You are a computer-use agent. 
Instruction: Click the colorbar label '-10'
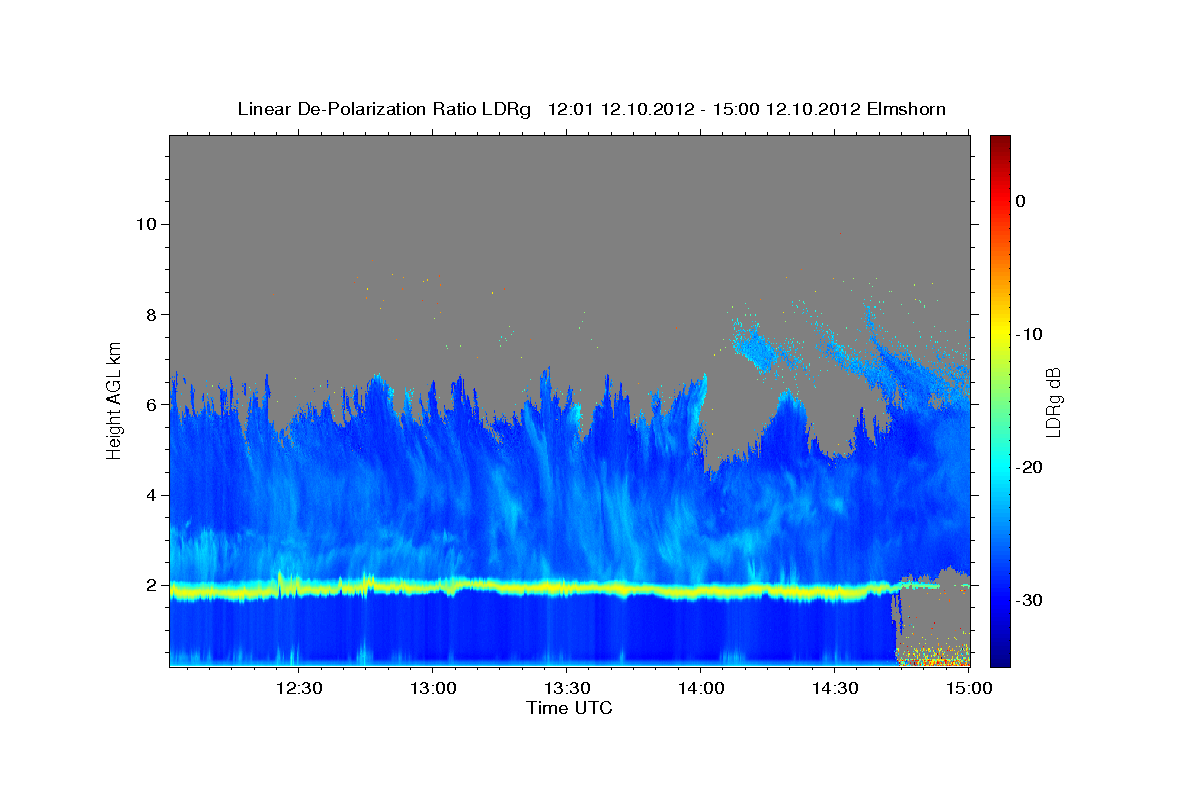[1030, 334]
